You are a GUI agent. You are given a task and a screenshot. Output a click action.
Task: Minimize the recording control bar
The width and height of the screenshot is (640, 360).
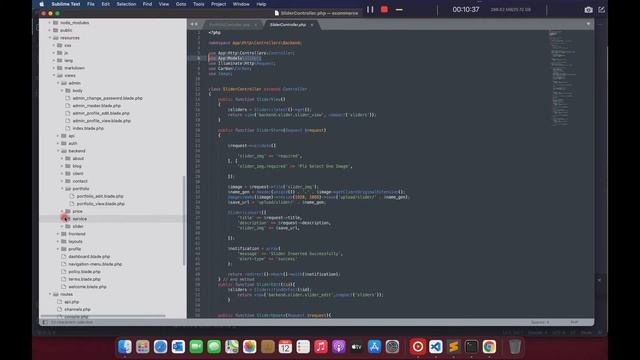coord(399,9)
